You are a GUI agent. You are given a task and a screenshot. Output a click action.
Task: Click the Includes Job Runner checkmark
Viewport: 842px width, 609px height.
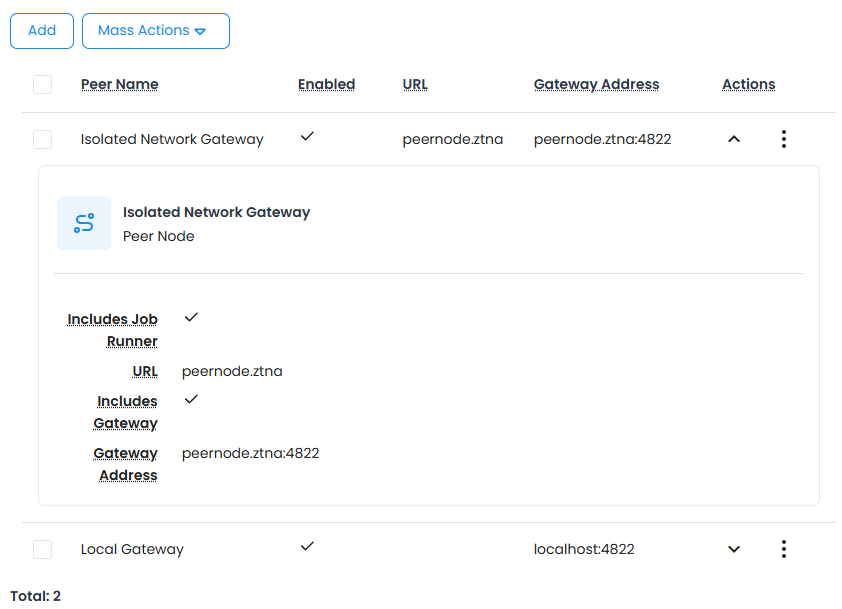coord(190,317)
